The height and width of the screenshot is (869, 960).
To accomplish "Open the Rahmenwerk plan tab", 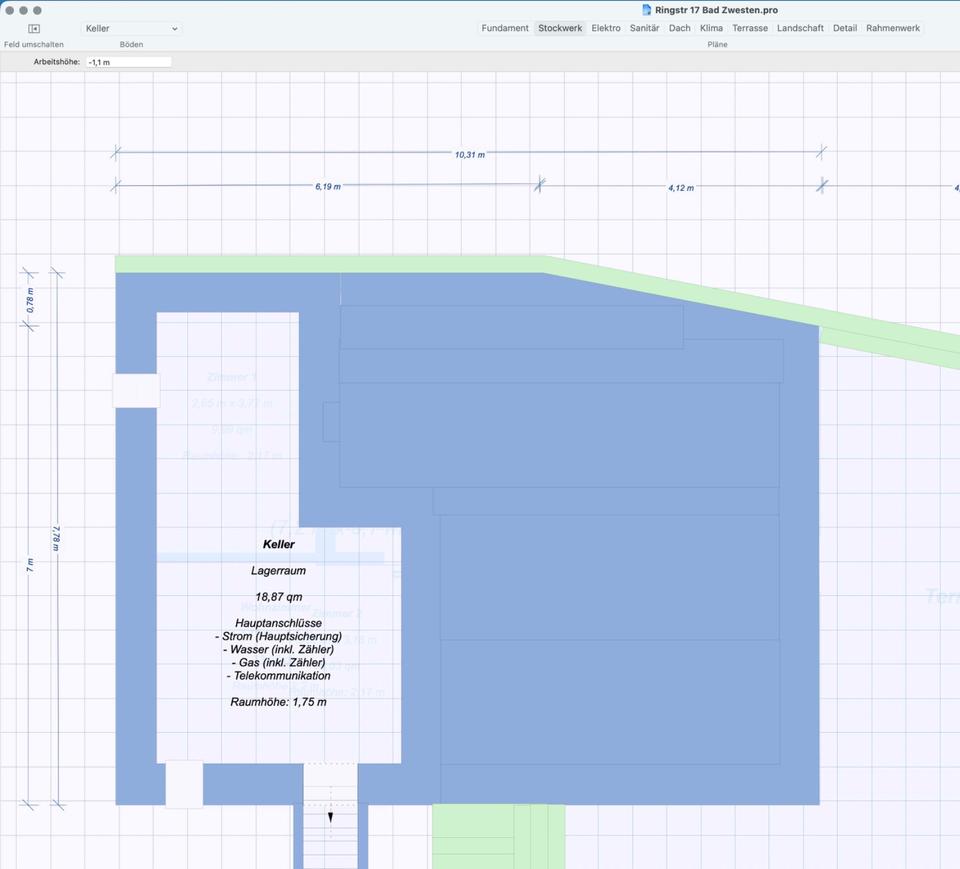I will [x=893, y=28].
